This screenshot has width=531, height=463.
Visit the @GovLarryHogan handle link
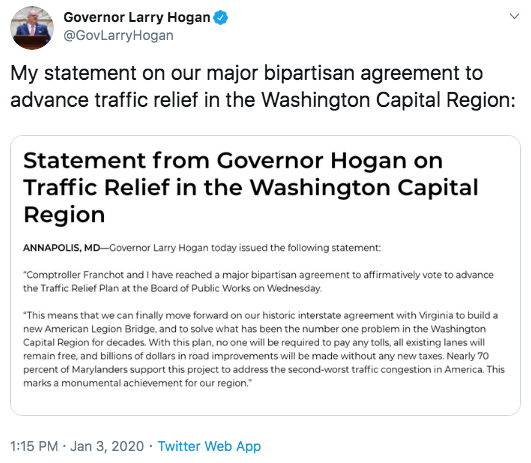click(119, 36)
